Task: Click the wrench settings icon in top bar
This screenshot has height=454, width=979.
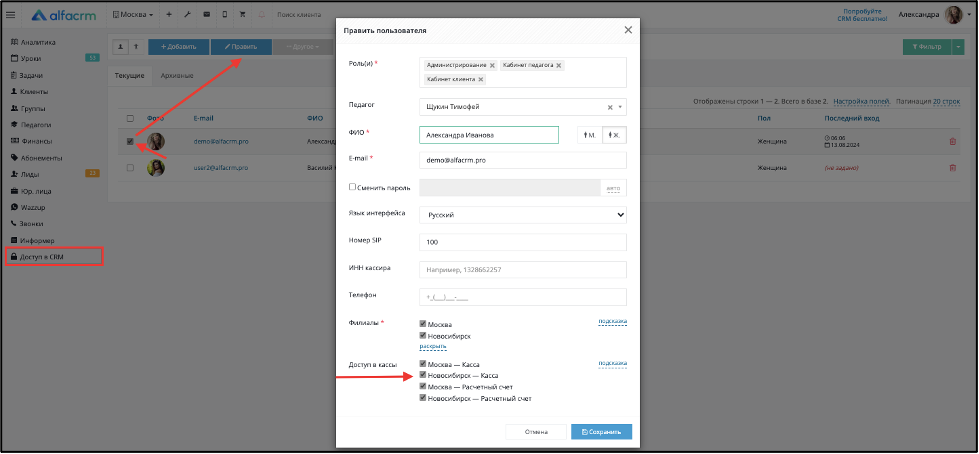Action: point(187,15)
